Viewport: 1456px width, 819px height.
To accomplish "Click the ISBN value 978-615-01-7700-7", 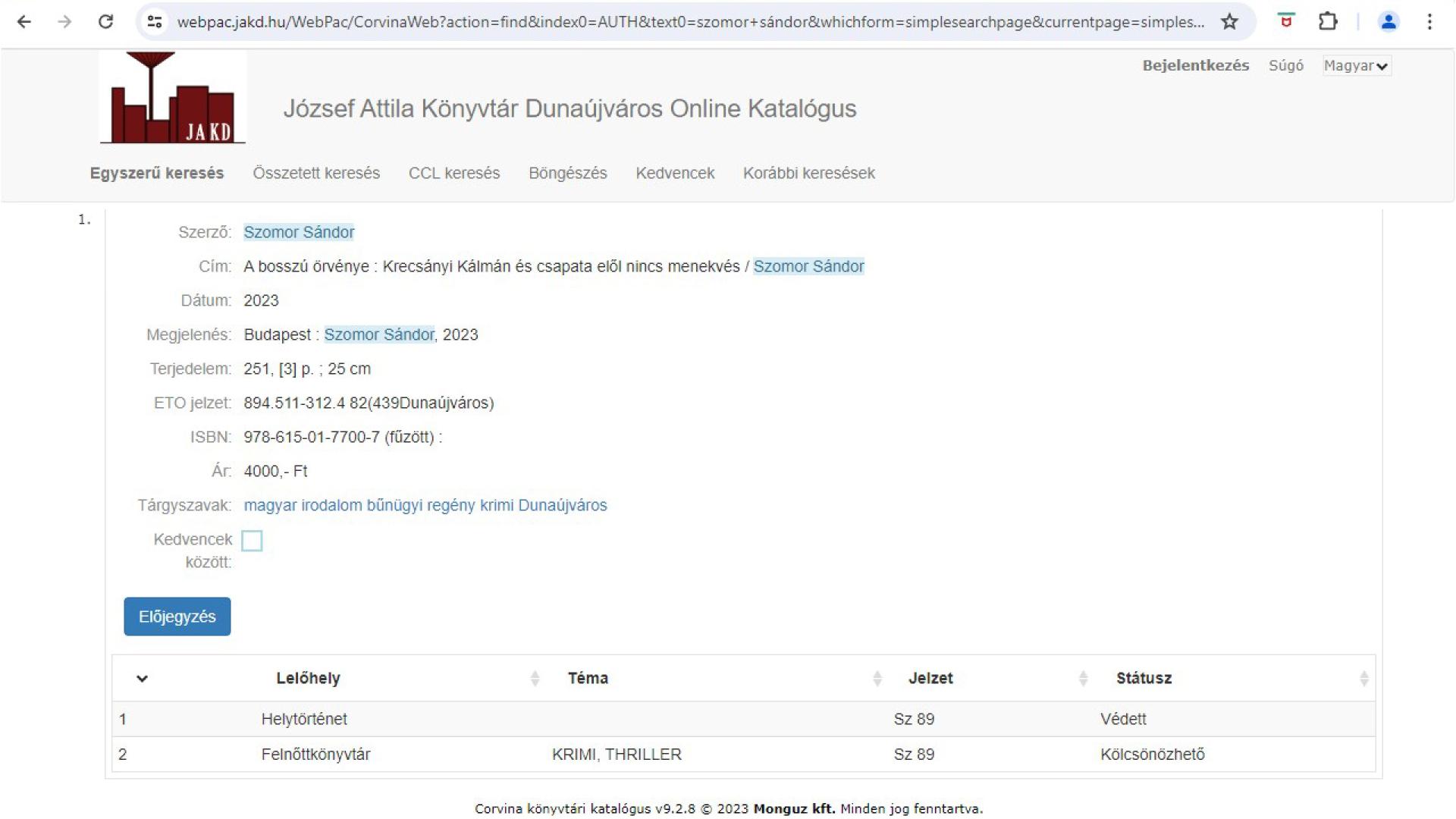I will [x=312, y=437].
